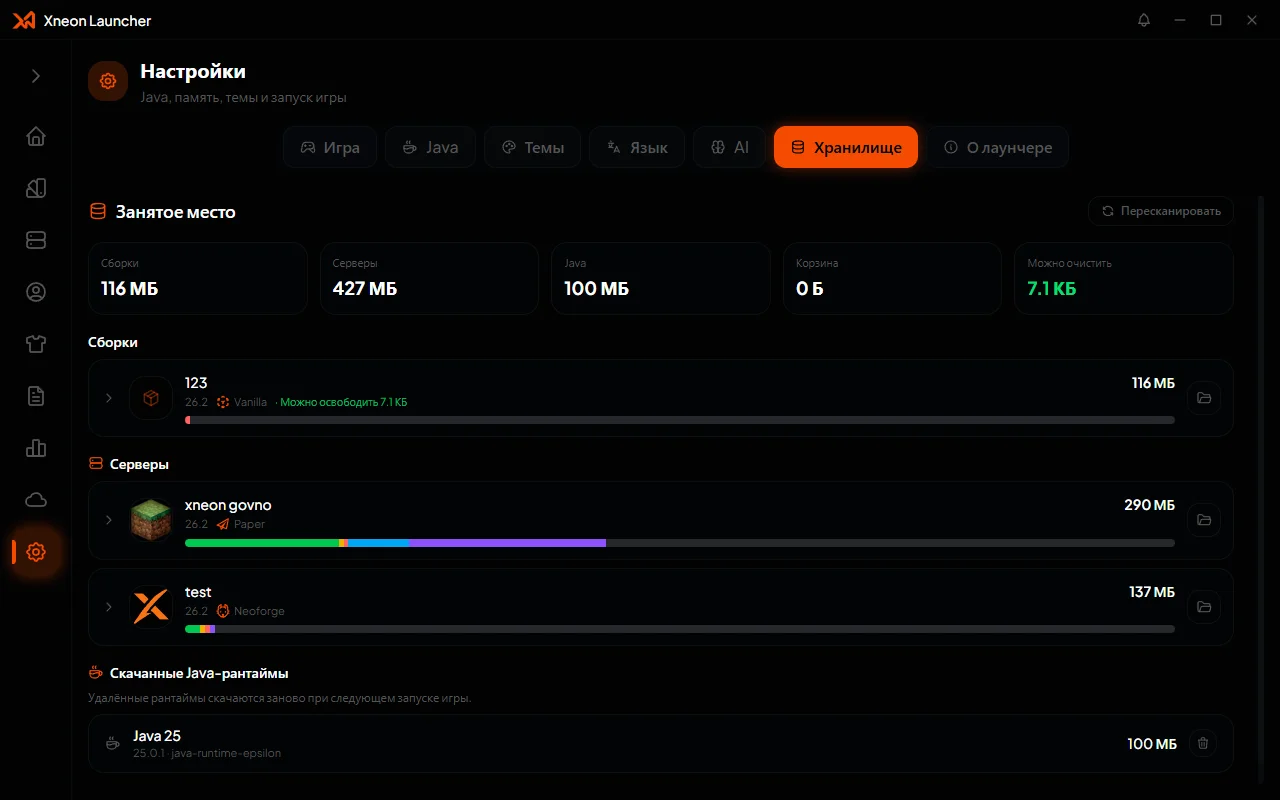The width and height of the screenshot is (1280, 800).
Task: Switch to the Java tab
Action: tap(430, 147)
